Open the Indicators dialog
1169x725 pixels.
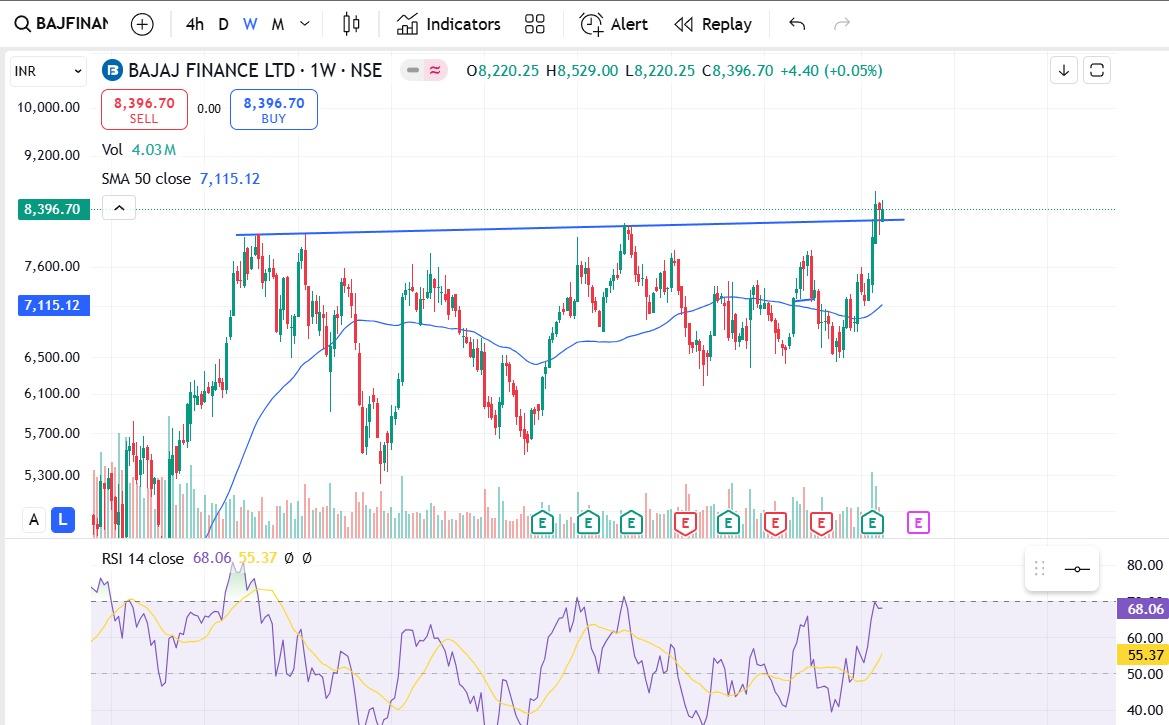click(x=448, y=24)
